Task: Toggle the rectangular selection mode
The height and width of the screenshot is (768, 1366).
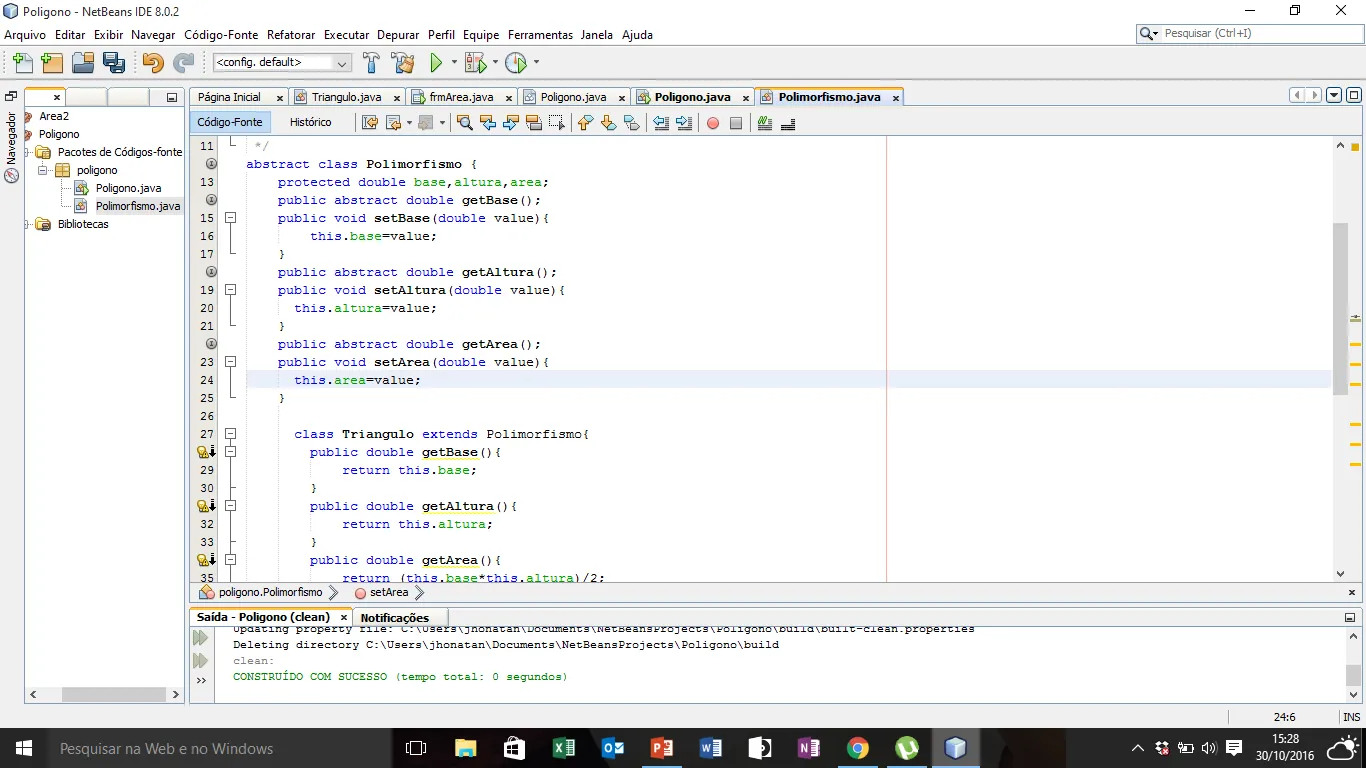Action: click(557, 123)
